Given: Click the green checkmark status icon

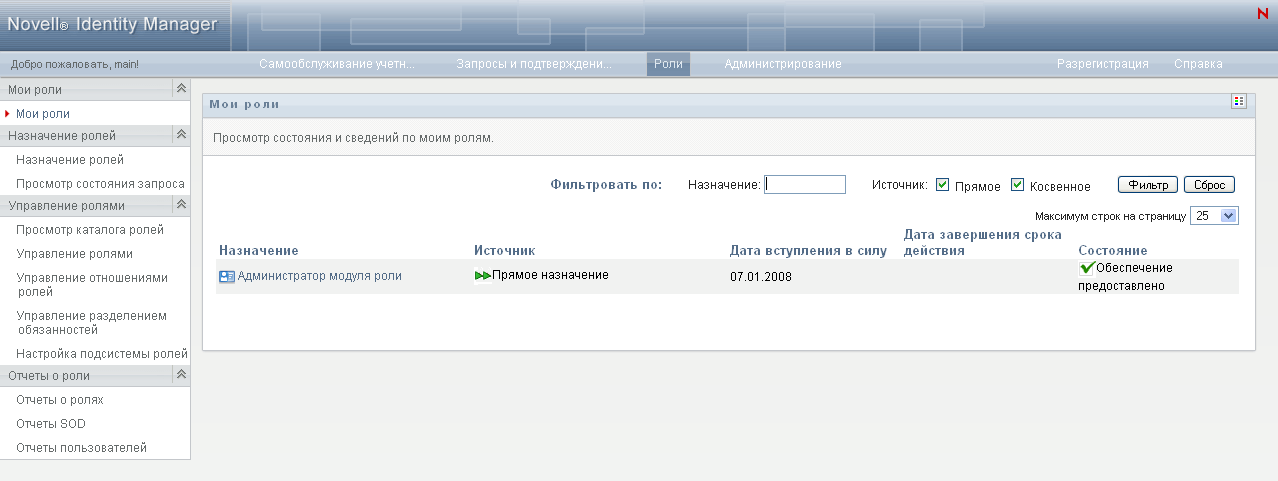Looking at the screenshot, I should coord(1087,268).
